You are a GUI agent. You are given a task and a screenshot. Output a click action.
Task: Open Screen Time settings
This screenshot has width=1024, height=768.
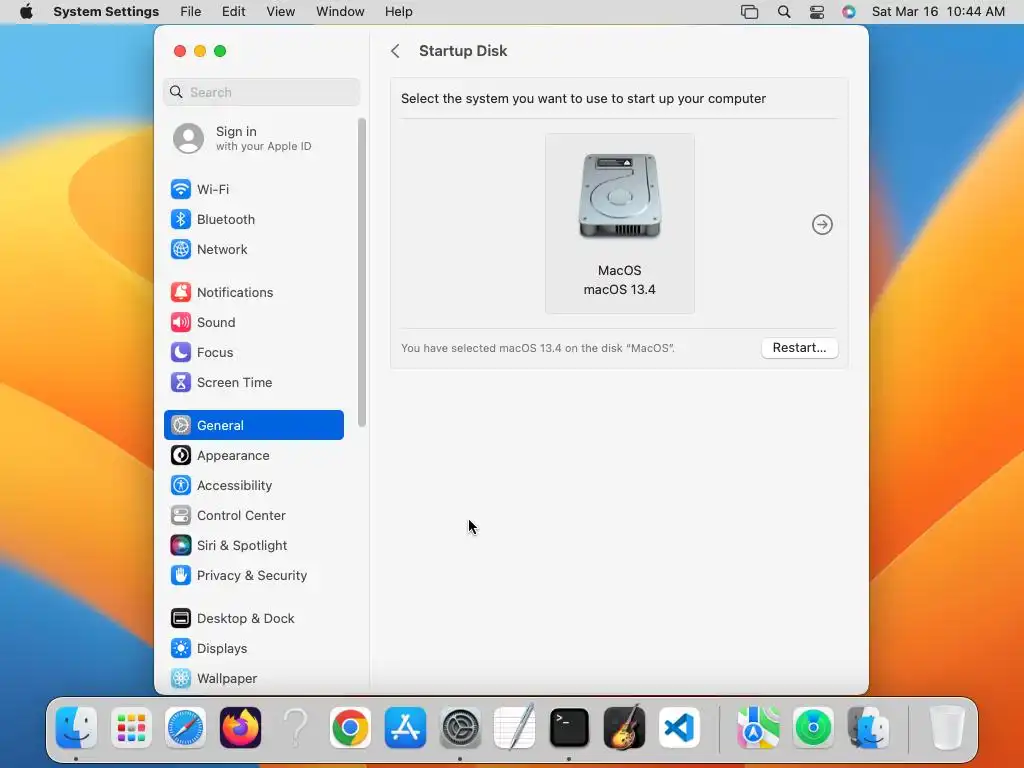pyautogui.click(x=253, y=383)
